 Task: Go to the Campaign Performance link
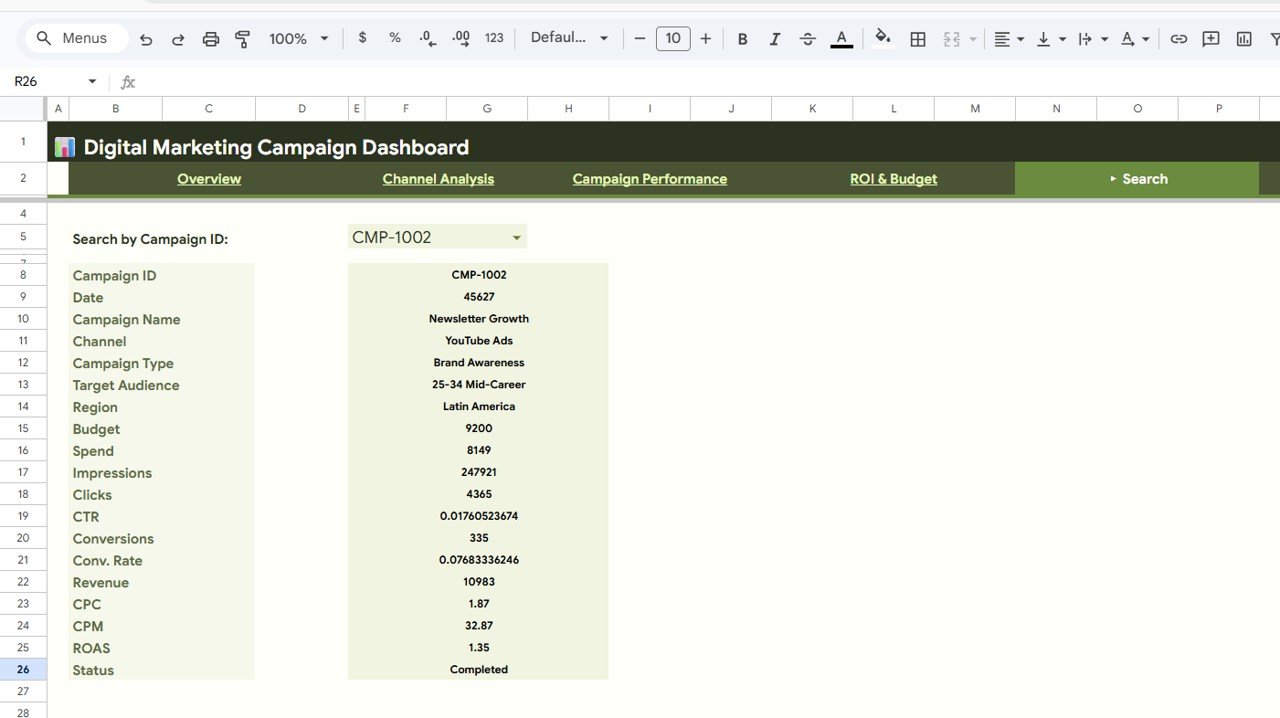tap(649, 178)
